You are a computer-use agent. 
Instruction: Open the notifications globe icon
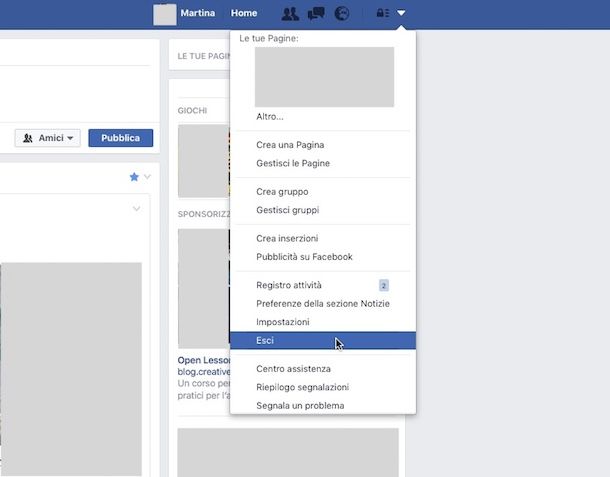[x=342, y=14]
